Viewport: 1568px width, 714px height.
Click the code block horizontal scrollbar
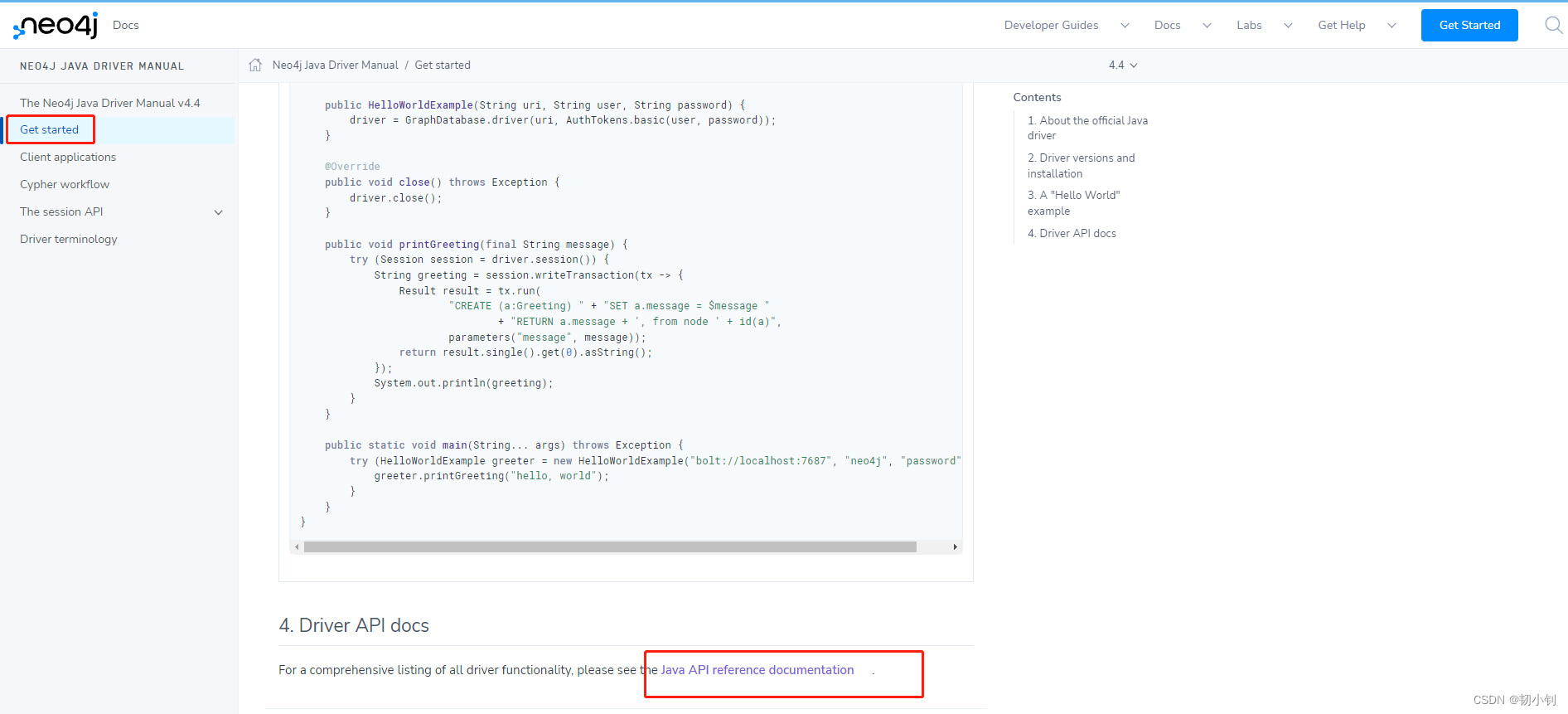[610, 547]
